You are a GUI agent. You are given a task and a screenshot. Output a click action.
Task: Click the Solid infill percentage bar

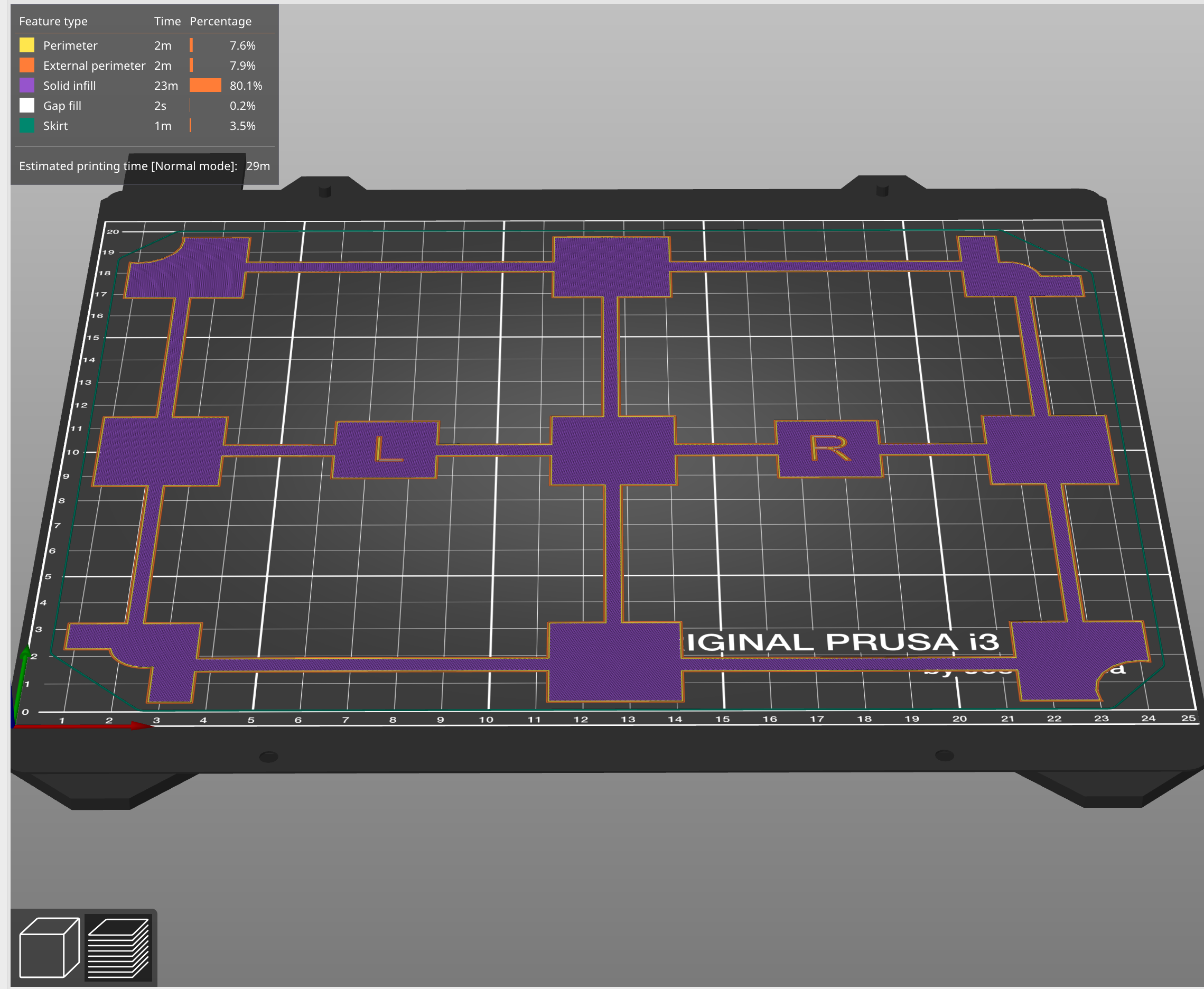tap(205, 86)
